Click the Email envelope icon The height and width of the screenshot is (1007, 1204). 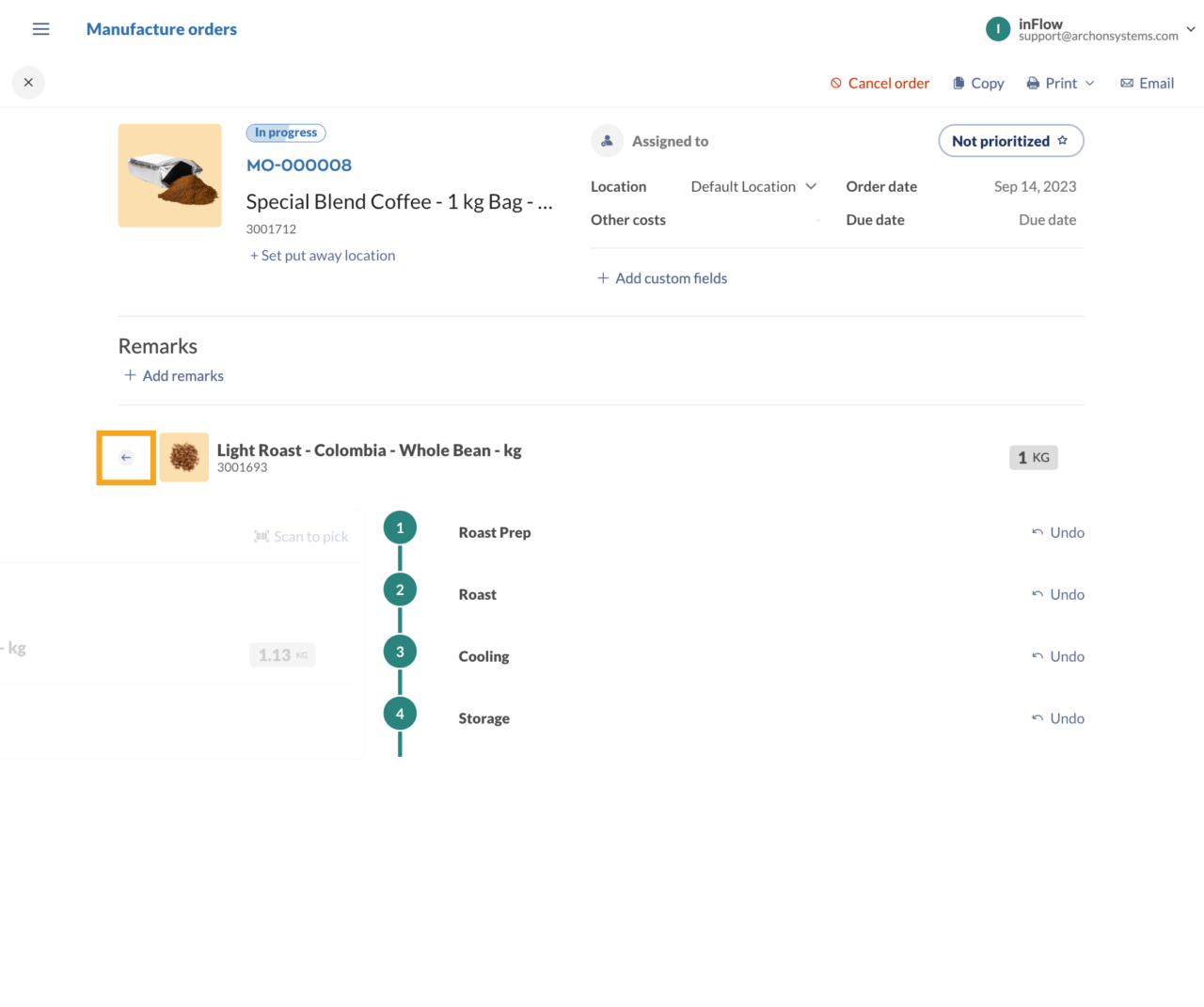pyautogui.click(x=1126, y=83)
